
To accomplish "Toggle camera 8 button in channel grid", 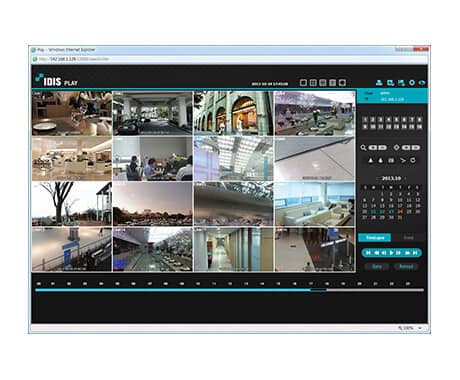I will pos(419,120).
